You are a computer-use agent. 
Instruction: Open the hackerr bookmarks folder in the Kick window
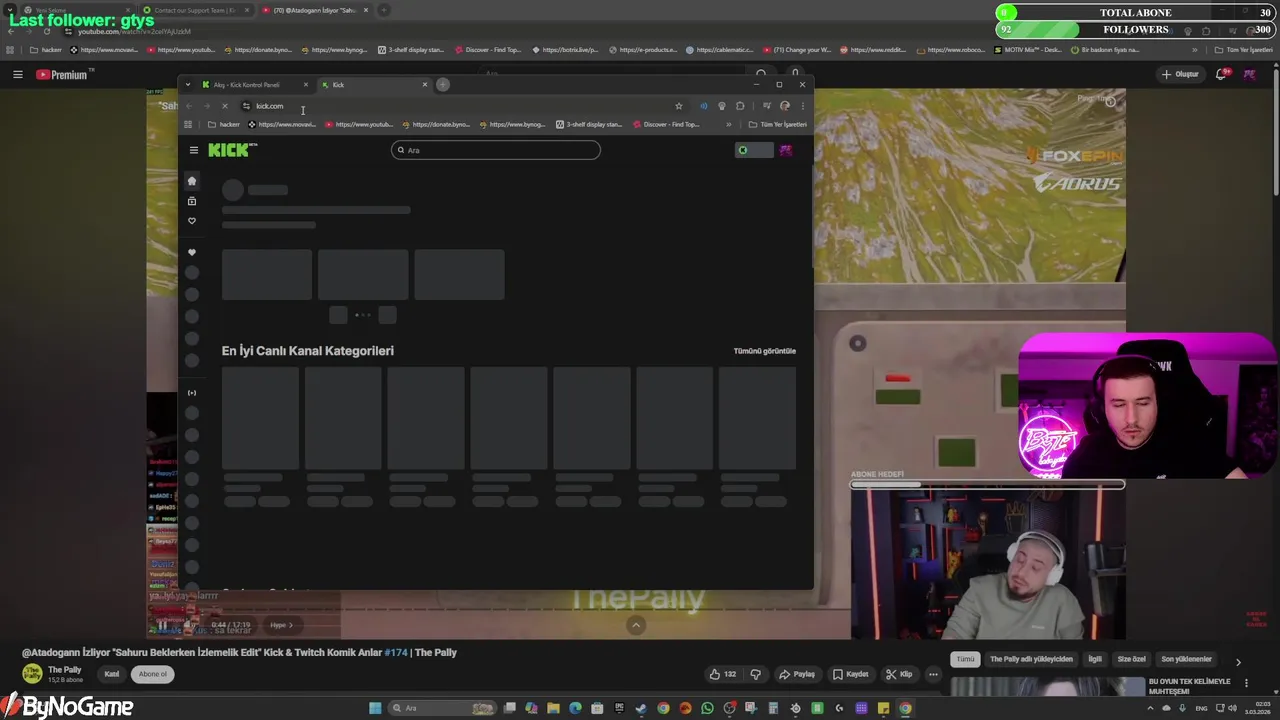223,124
